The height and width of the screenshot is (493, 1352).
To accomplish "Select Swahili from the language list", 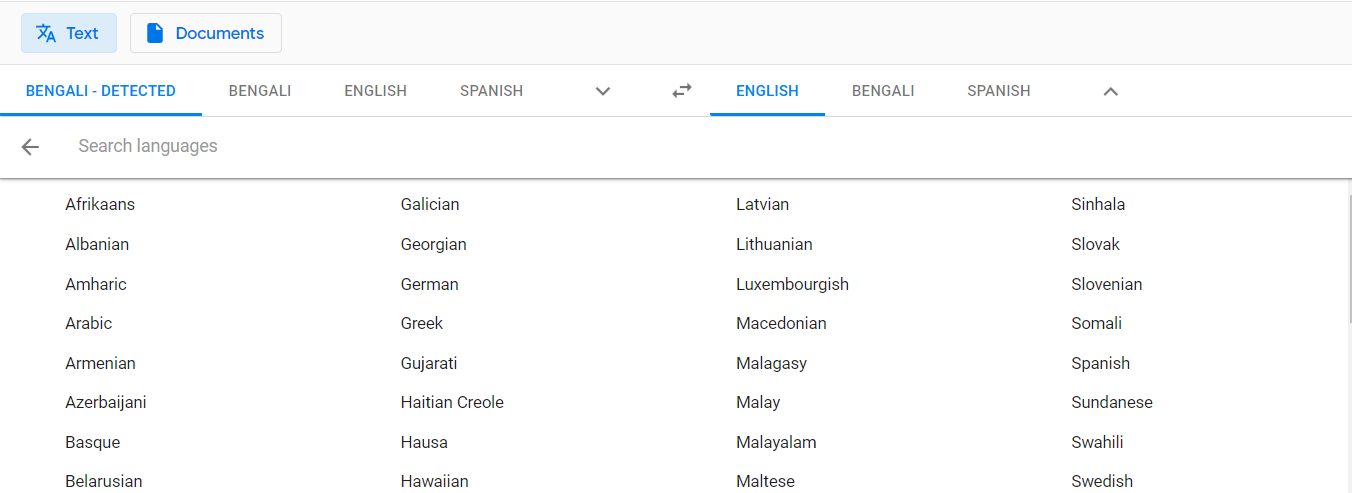I will pos(1097,442).
